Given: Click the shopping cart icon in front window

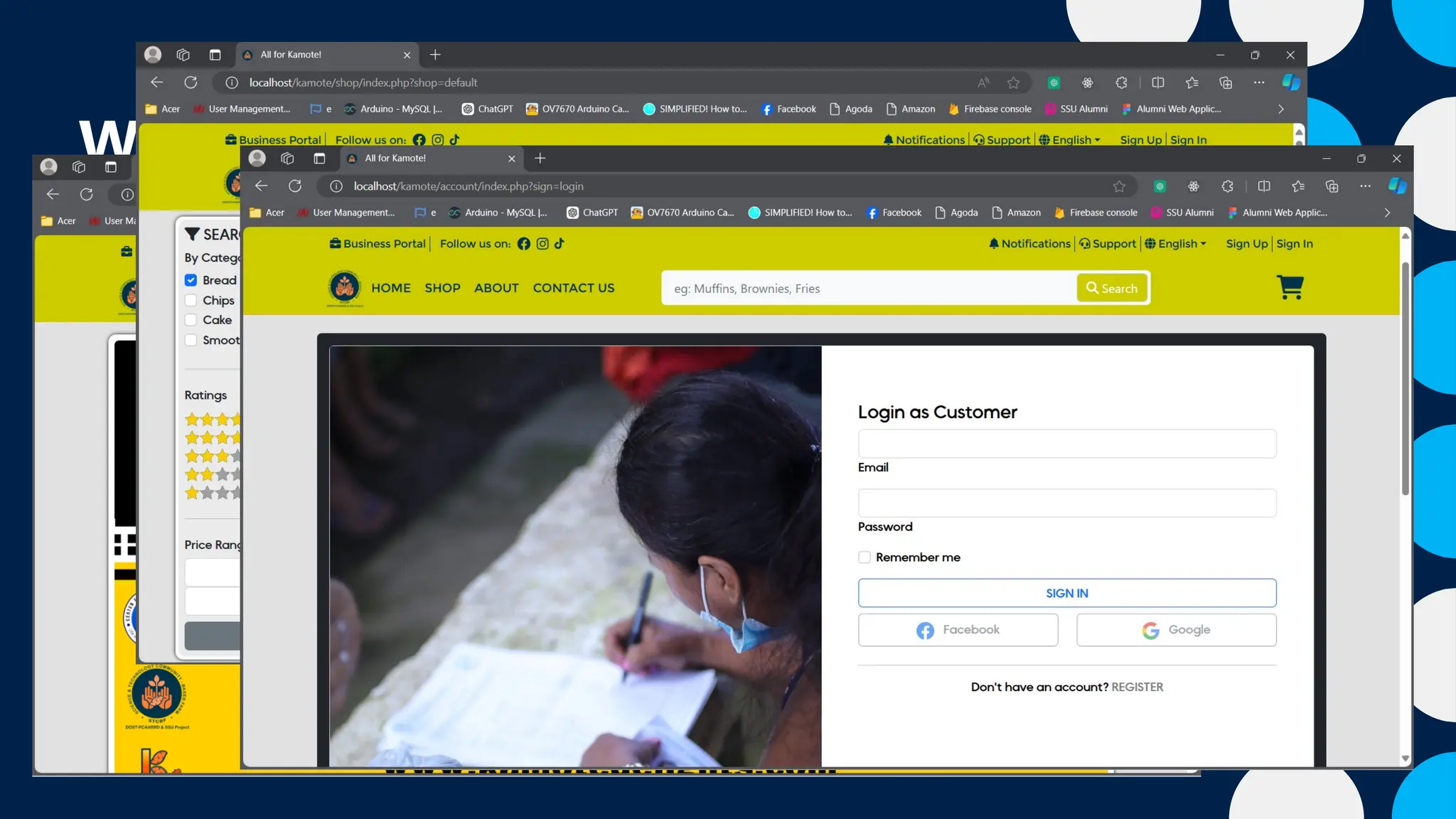Looking at the screenshot, I should (1290, 287).
